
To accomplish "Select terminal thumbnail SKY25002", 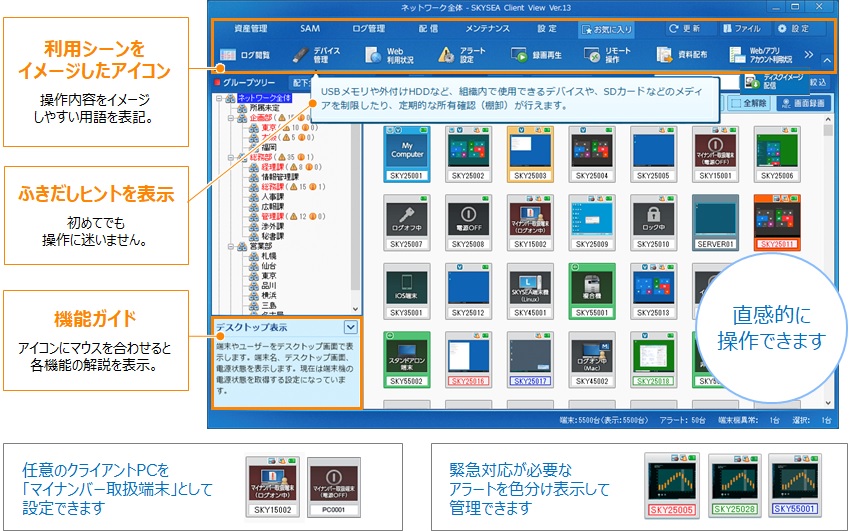I will pyautogui.click(x=468, y=154).
